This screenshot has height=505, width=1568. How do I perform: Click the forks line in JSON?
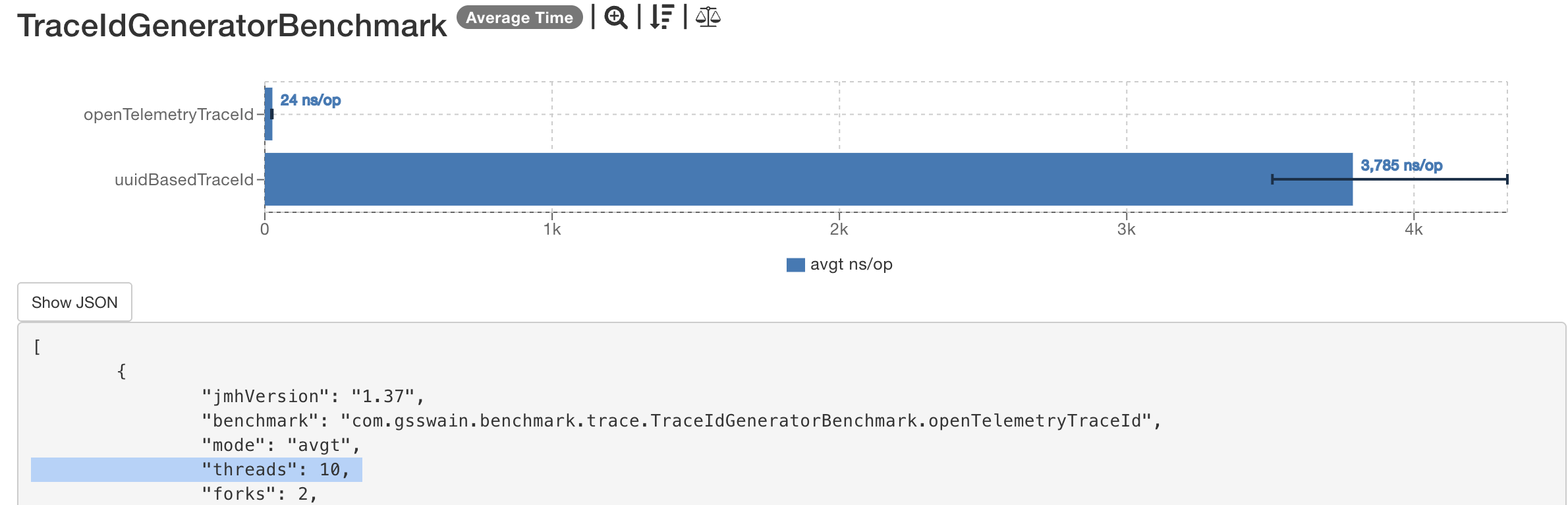(260, 494)
